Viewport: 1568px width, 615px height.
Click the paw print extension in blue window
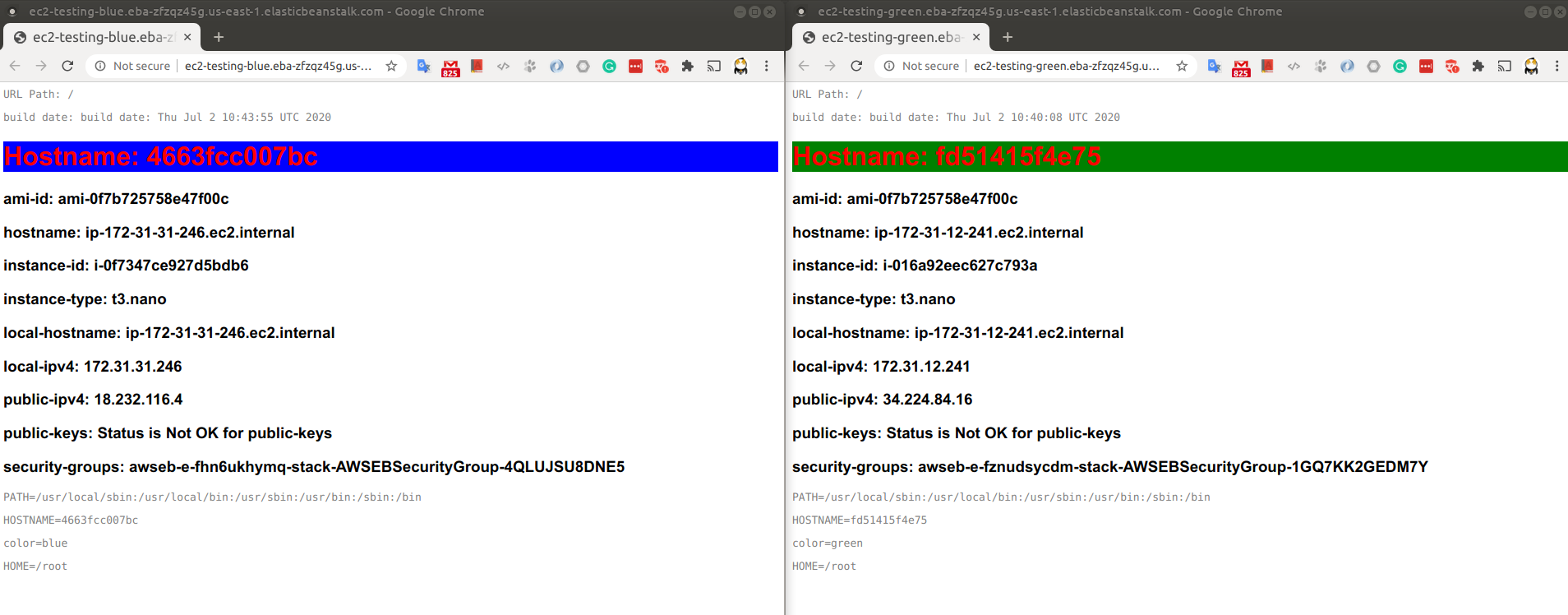coord(530,66)
